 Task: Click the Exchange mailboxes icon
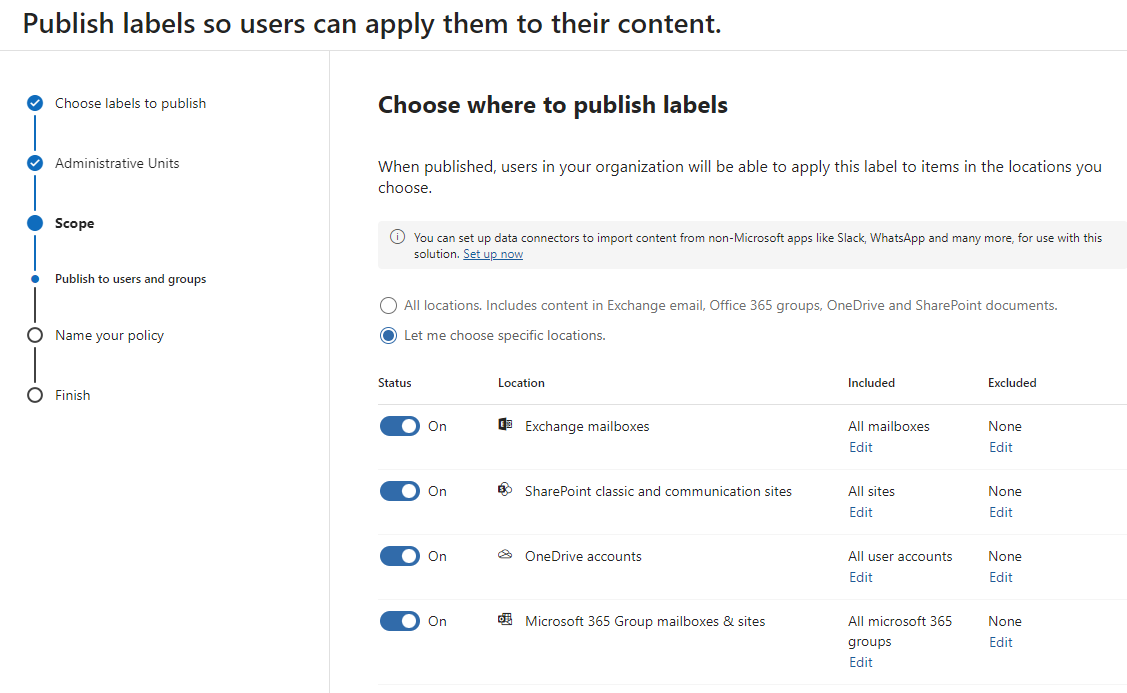coord(505,425)
